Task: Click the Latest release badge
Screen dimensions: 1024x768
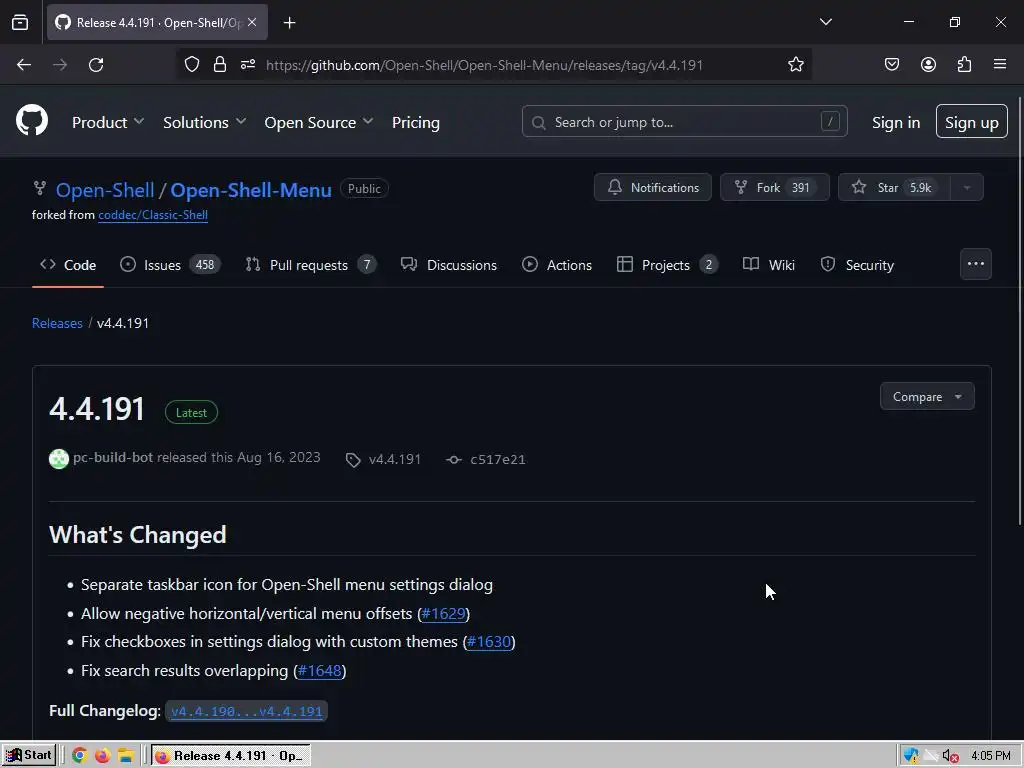Action: (191, 413)
